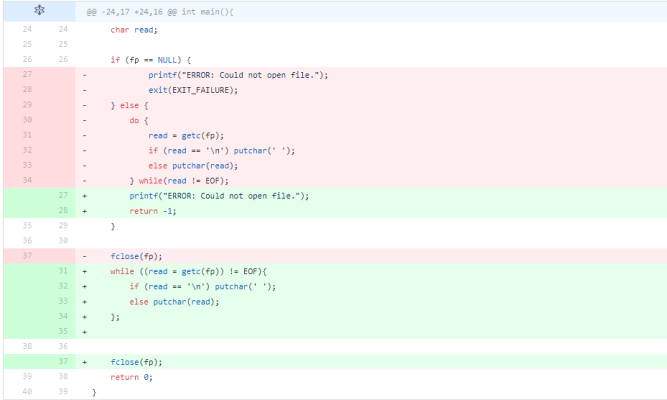Click new line number 35 in added row
This screenshot has height=400, width=667.
pos(63,331)
